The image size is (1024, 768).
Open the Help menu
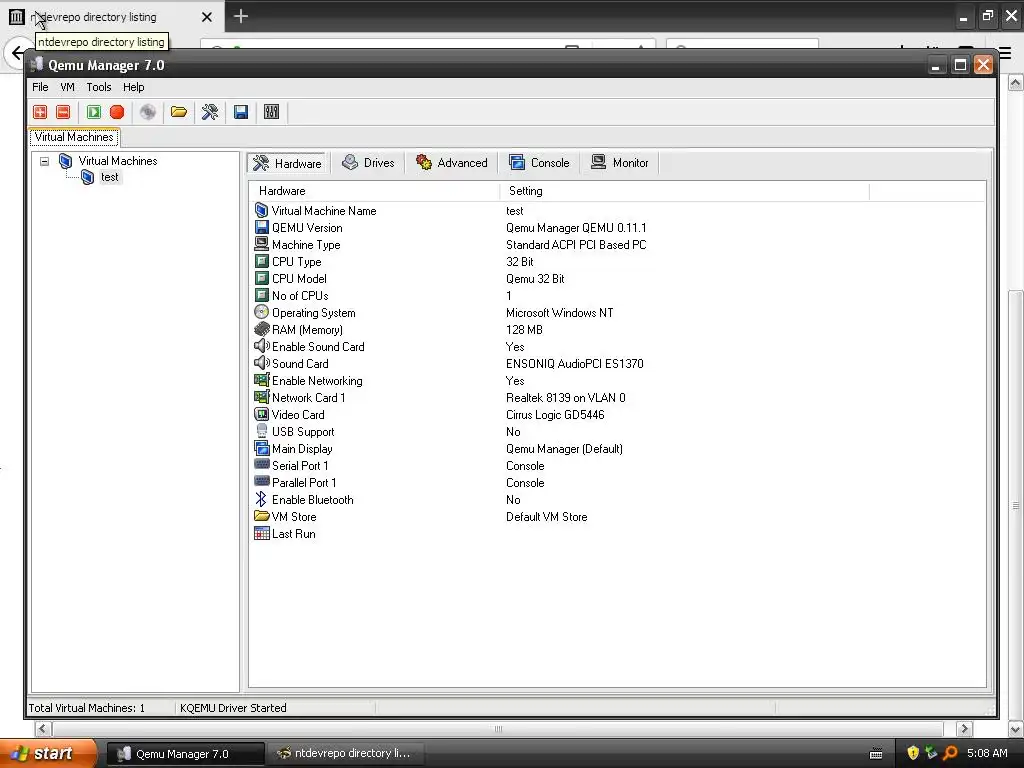pyautogui.click(x=133, y=87)
